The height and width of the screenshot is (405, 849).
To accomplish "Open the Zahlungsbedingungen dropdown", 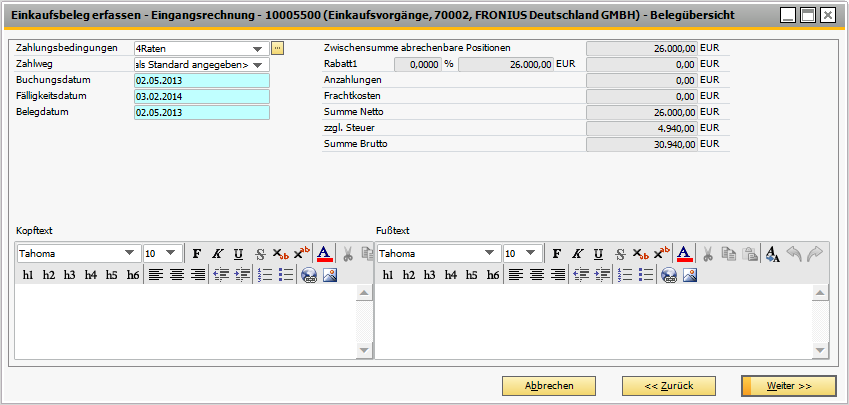I will coord(258,48).
